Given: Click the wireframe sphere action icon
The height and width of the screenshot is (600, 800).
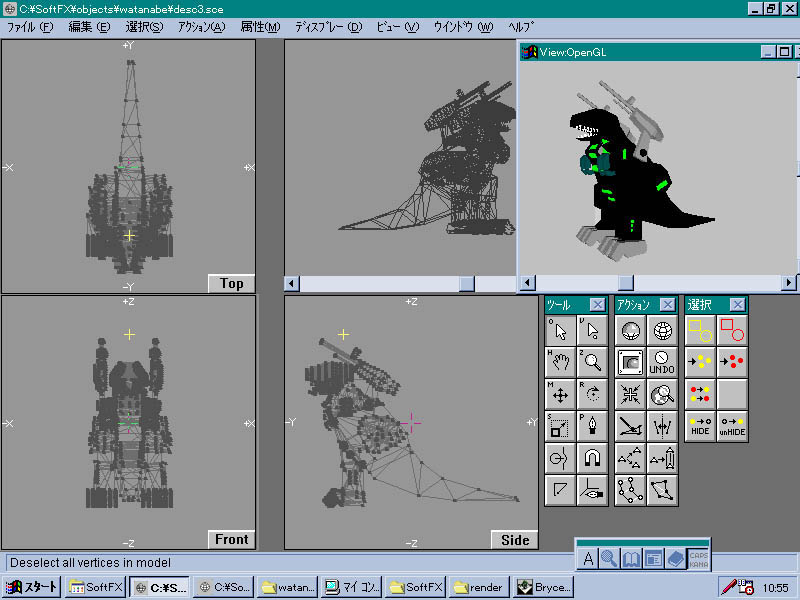Looking at the screenshot, I should point(661,330).
